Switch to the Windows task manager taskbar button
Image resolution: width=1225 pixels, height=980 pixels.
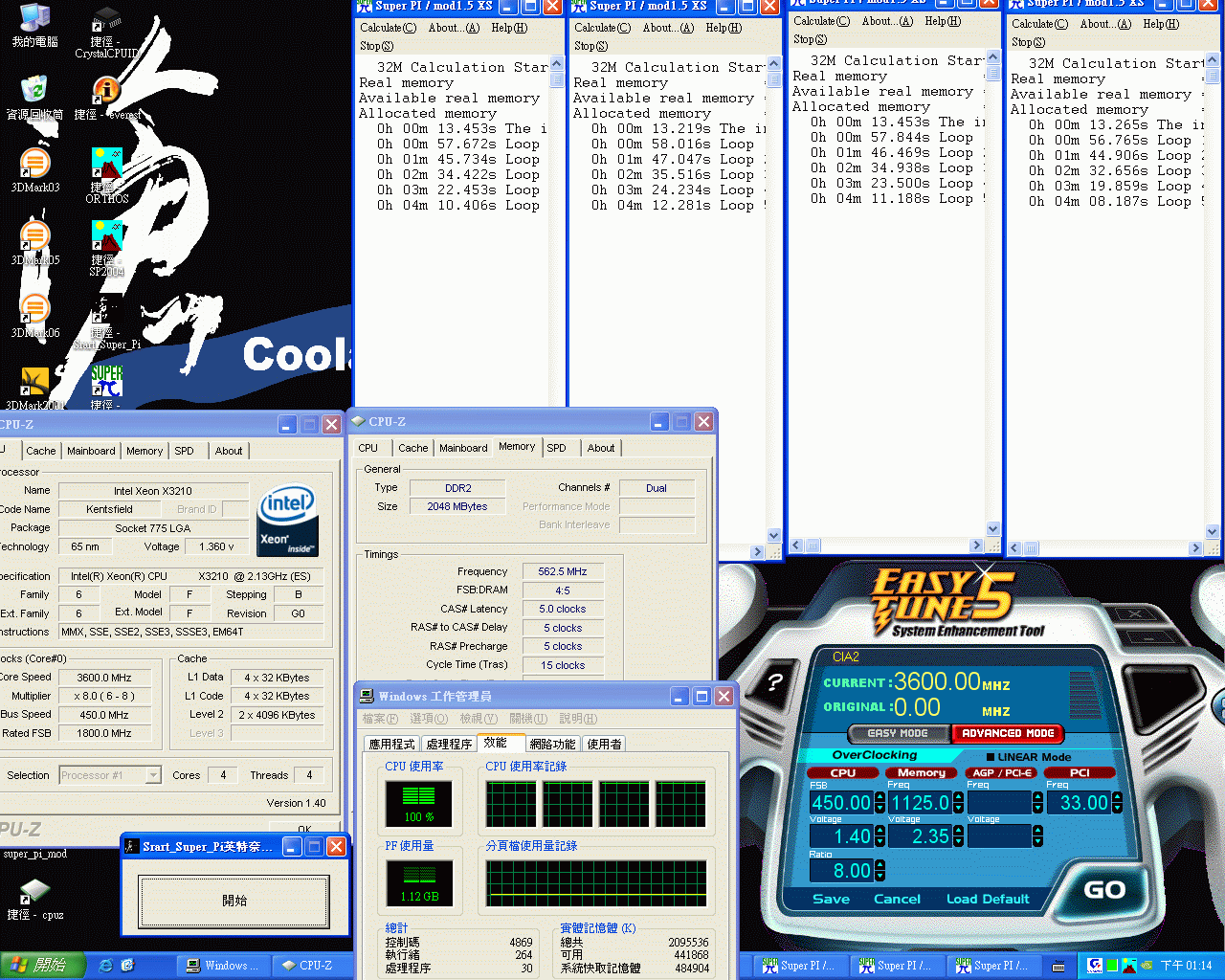point(223,966)
